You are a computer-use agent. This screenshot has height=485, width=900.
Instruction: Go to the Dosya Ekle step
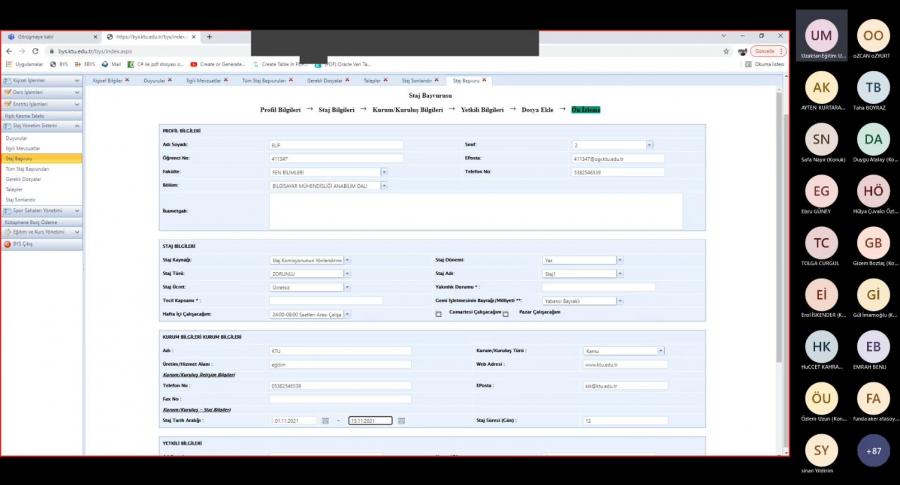tap(537, 109)
